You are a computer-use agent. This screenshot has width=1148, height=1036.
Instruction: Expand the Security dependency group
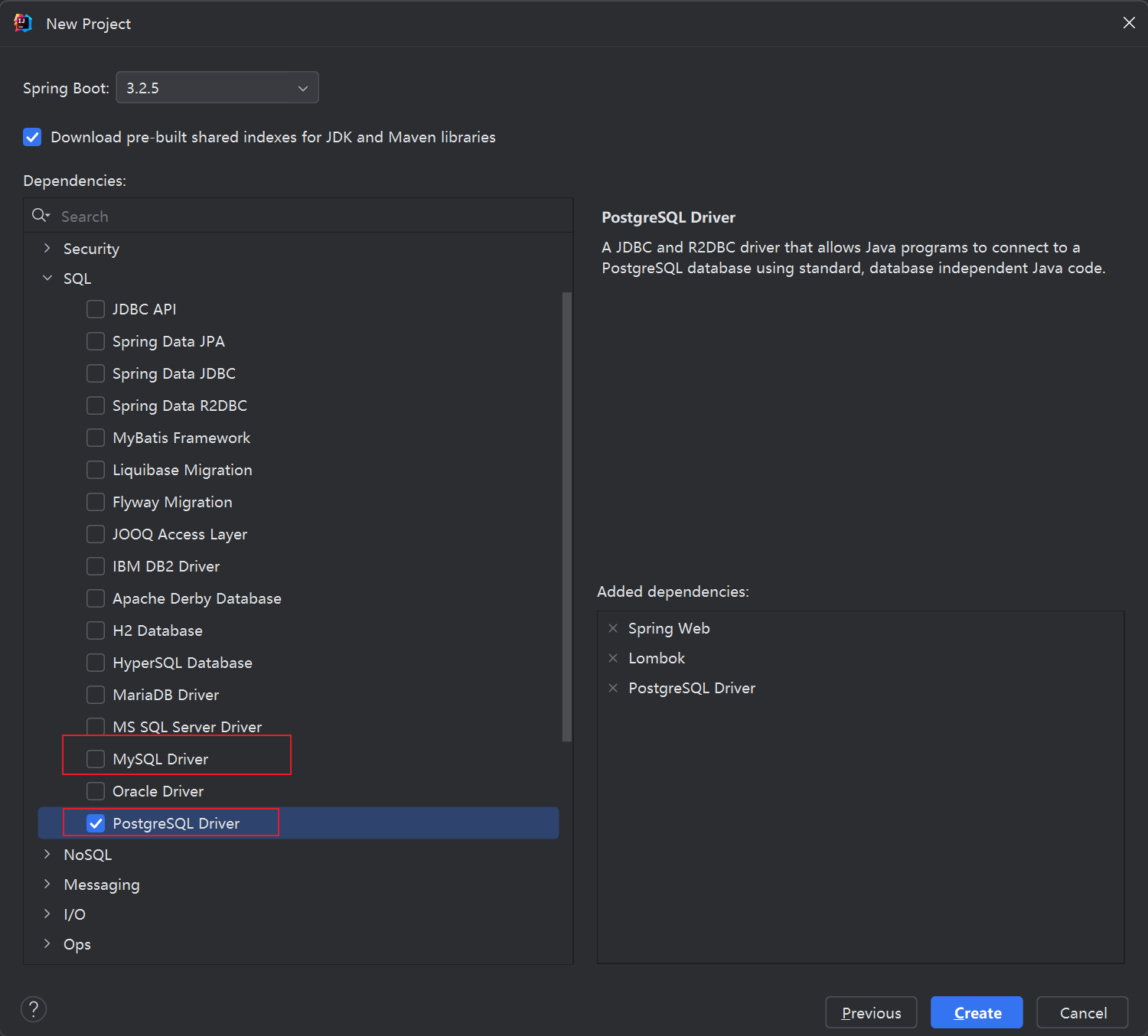click(47, 248)
